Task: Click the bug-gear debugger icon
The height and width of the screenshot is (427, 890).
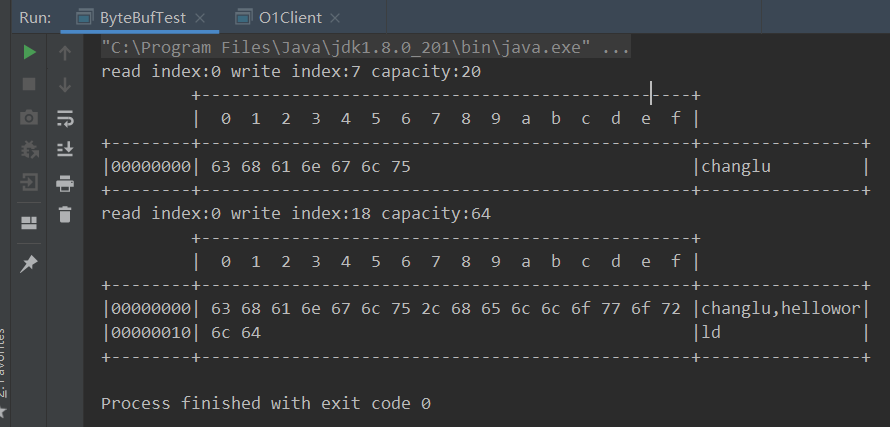Action: pyautogui.click(x=29, y=150)
